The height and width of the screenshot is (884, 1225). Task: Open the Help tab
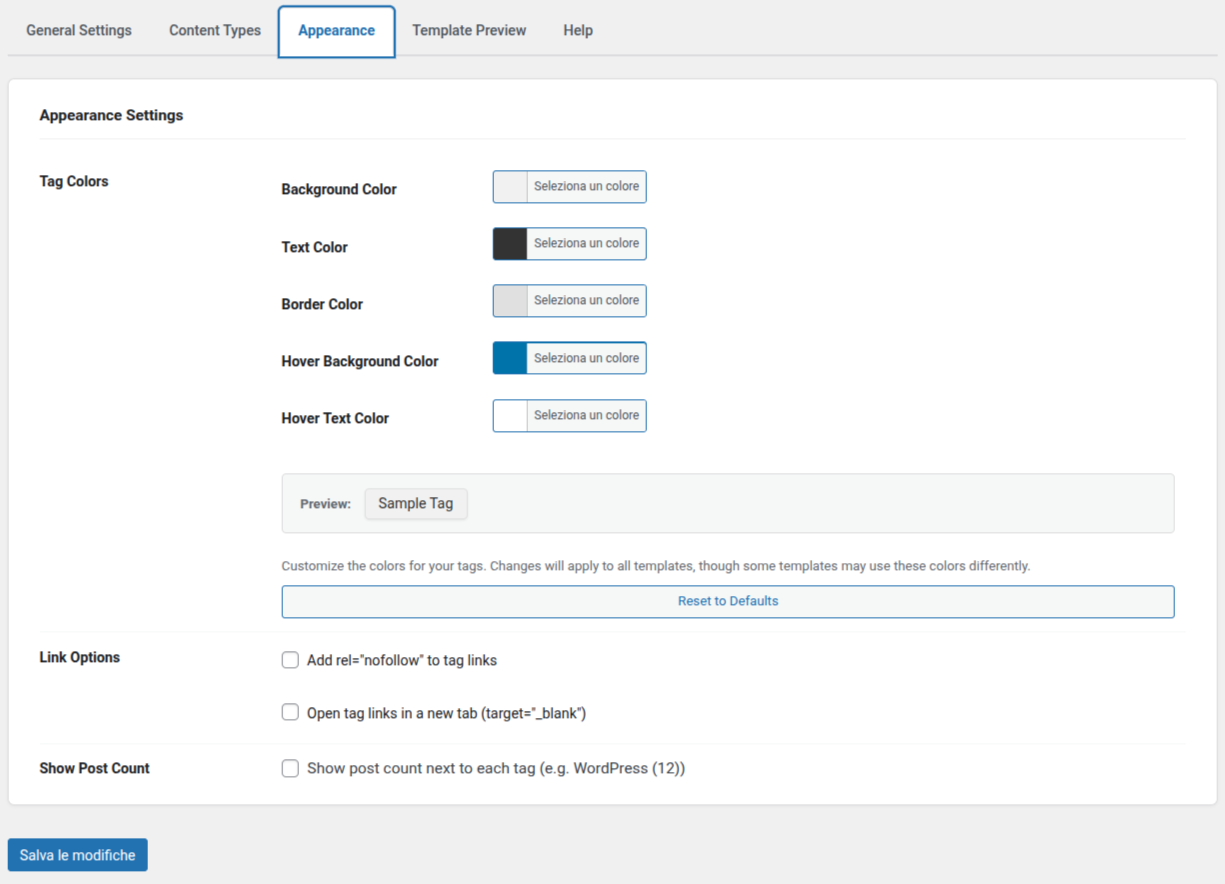578,30
